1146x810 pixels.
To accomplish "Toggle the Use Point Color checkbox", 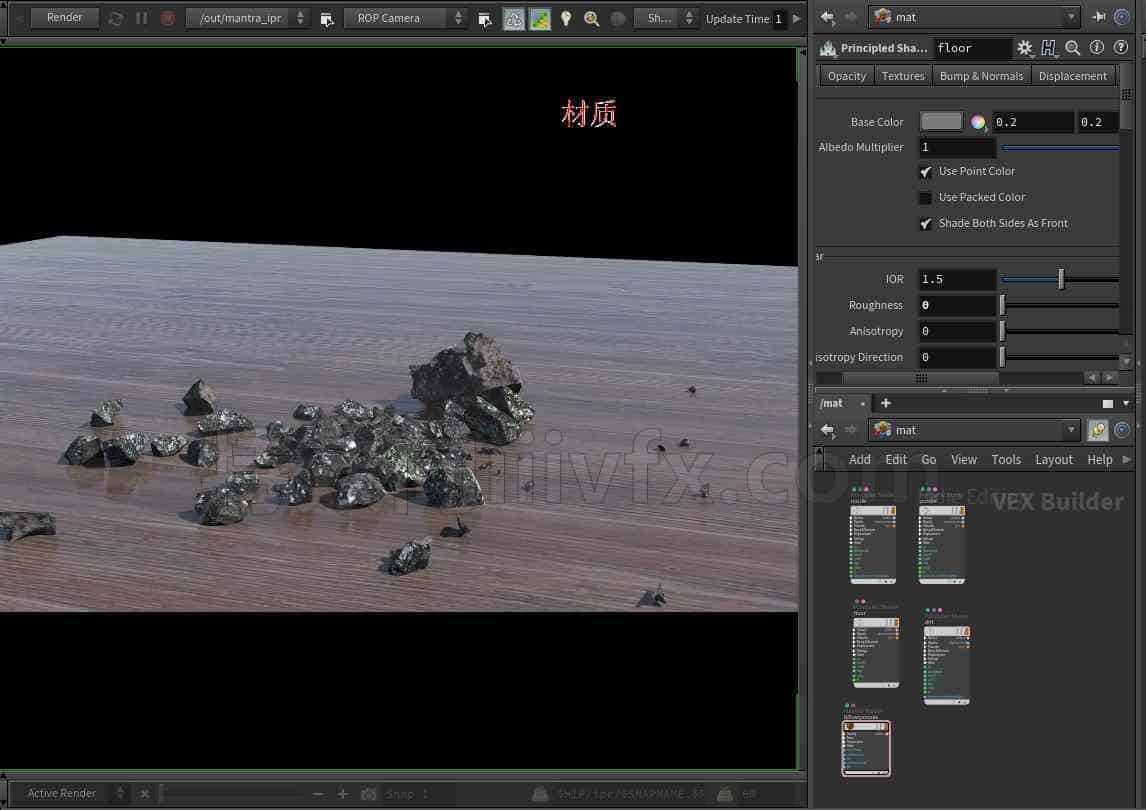I will [x=925, y=172].
